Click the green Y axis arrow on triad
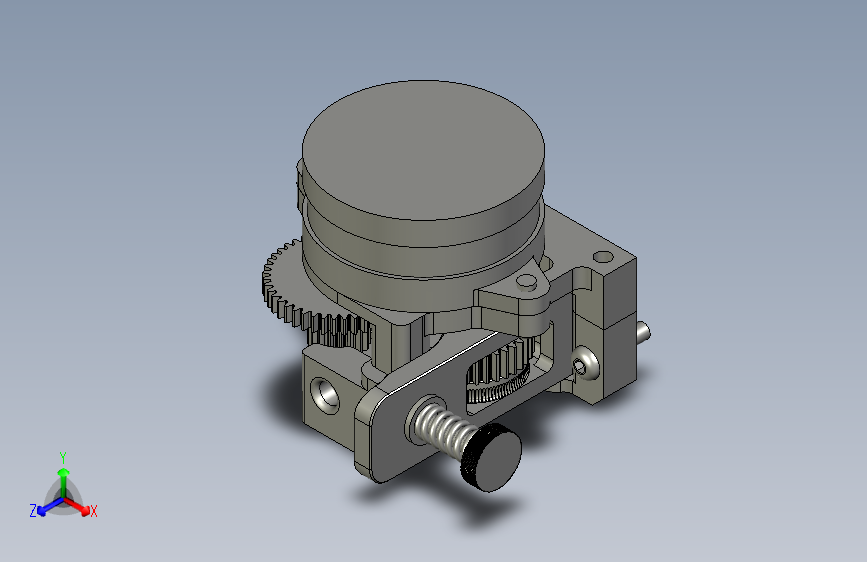 (64, 481)
